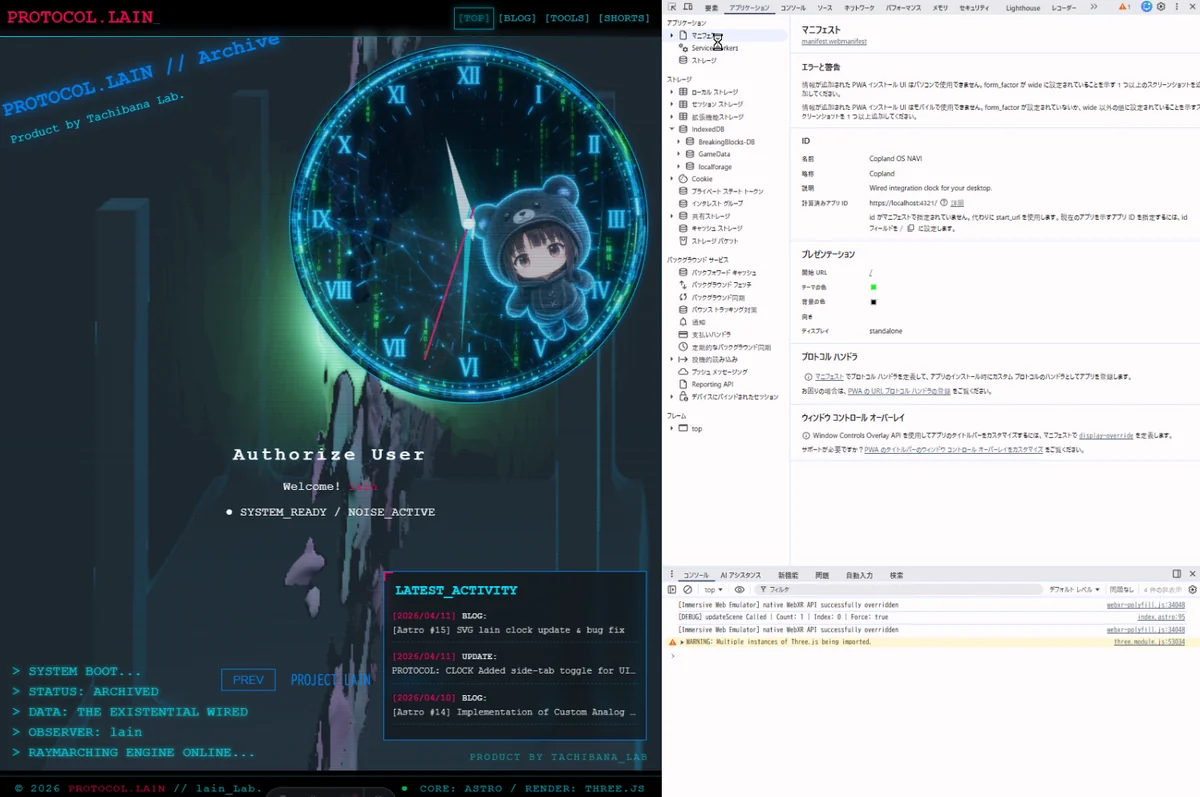Open the DevTools three-dot menu
This screenshot has height=797, width=1200.
(1176, 7)
